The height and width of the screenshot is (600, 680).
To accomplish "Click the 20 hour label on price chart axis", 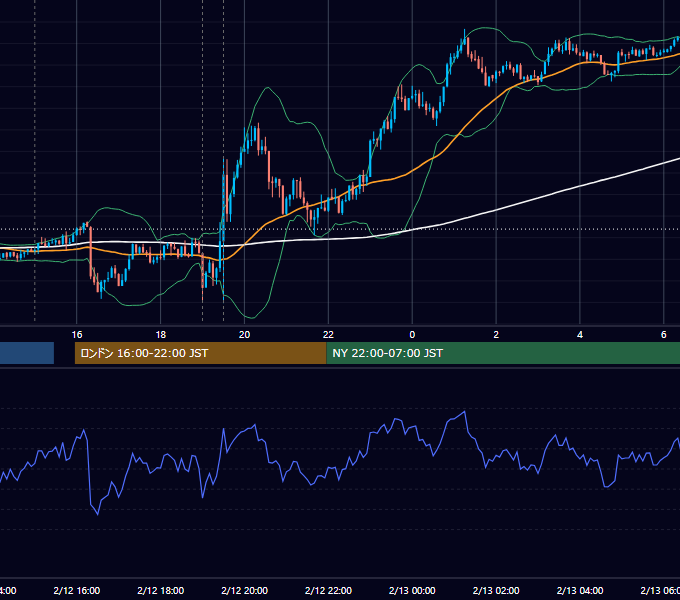I will (245, 335).
